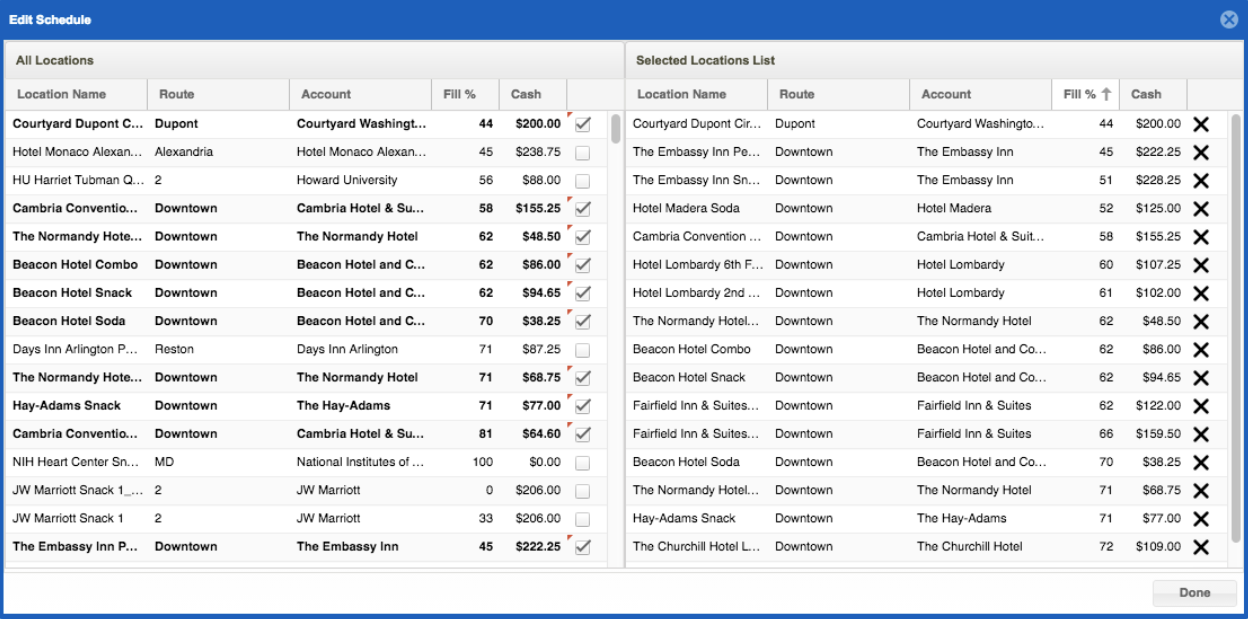Uncheck Cambria Convention $155.25 checkbox
The width and height of the screenshot is (1248, 620).
pyautogui.click(x=583, y=208)
